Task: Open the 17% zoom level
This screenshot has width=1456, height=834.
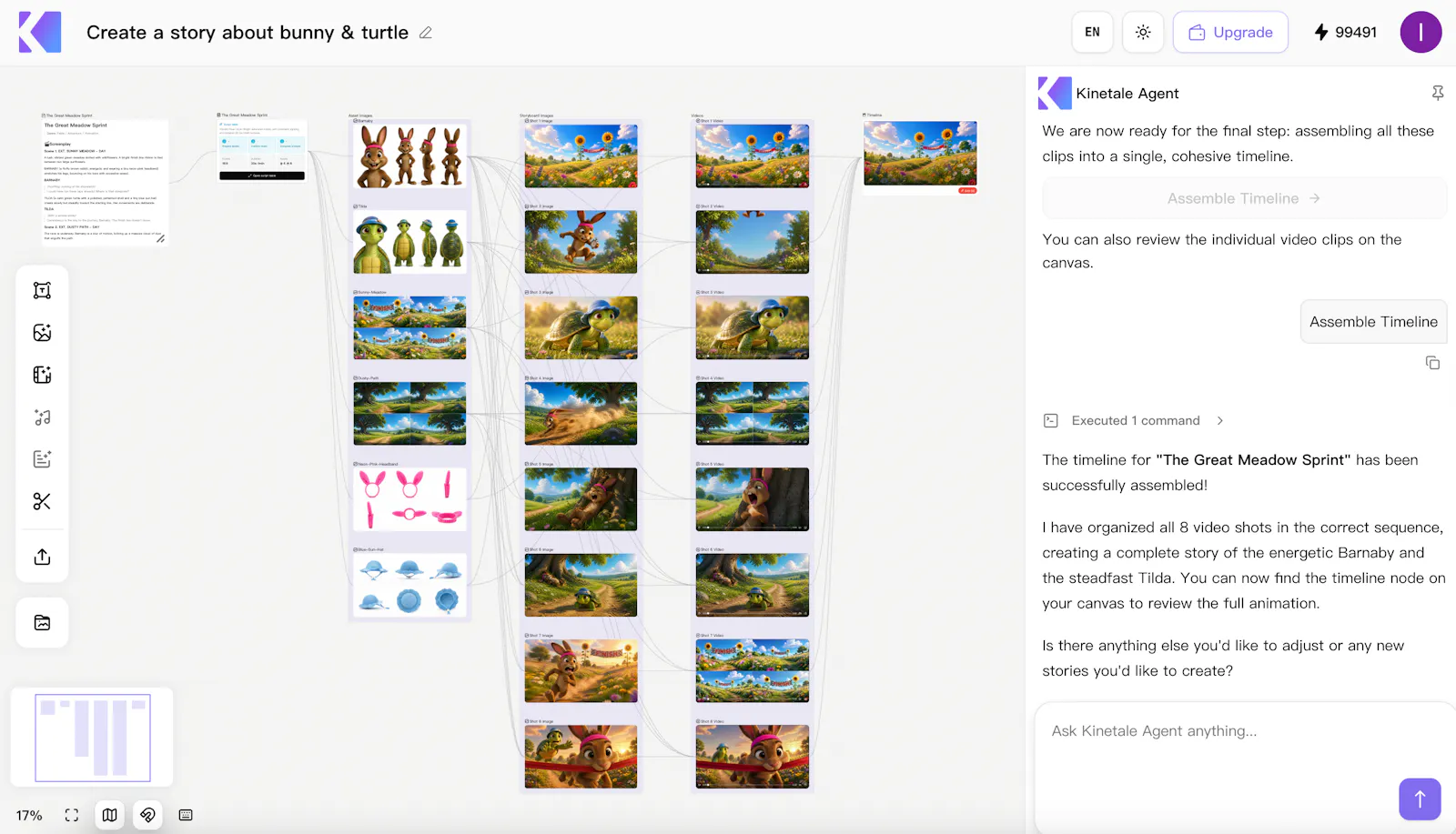Action: (x=29, y=816)
